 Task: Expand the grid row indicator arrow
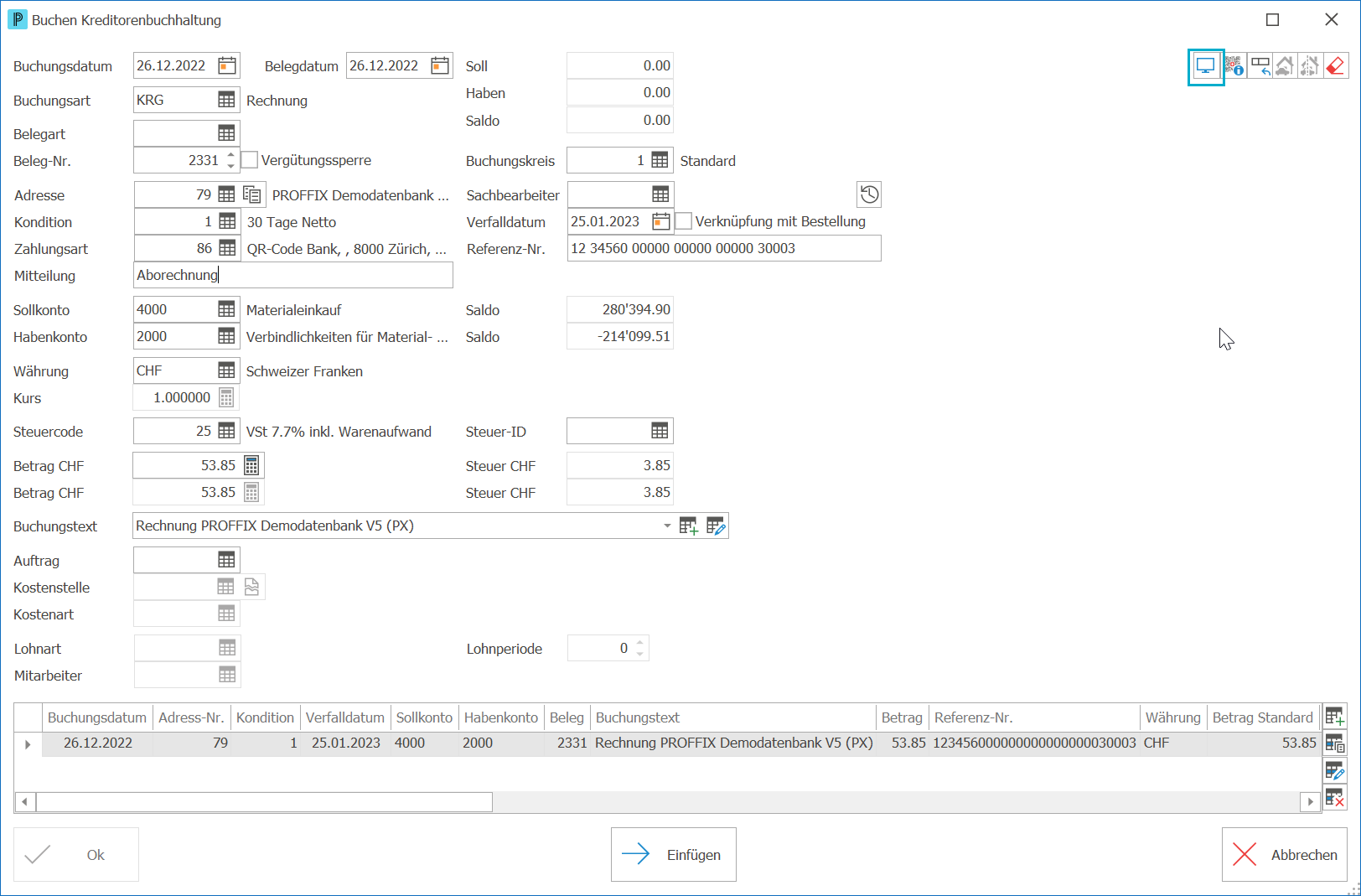pyautogui.click(x=28, y=743)
